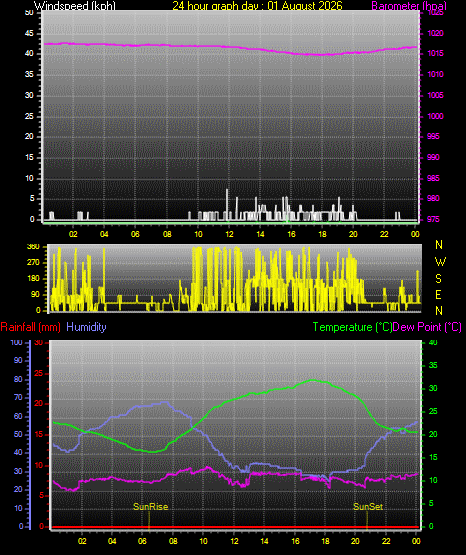Viewport: 466px width, 555px height.
Task: Click the S compass label
Action: click(438, 279)
